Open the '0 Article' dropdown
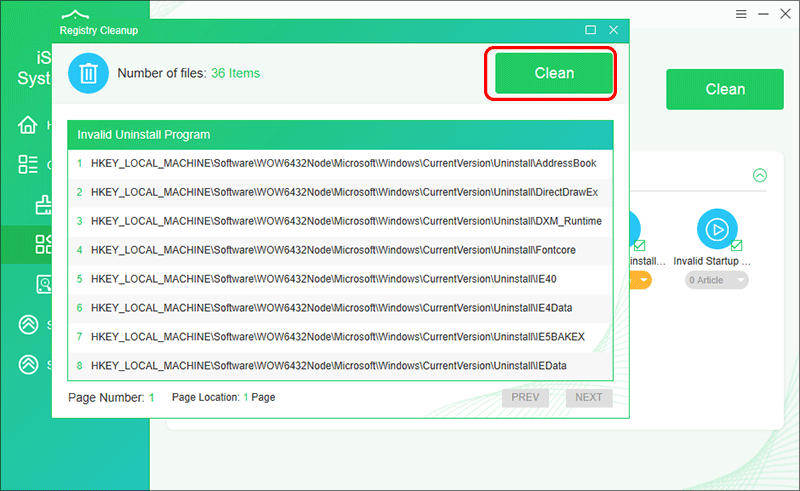 (717, 280)
